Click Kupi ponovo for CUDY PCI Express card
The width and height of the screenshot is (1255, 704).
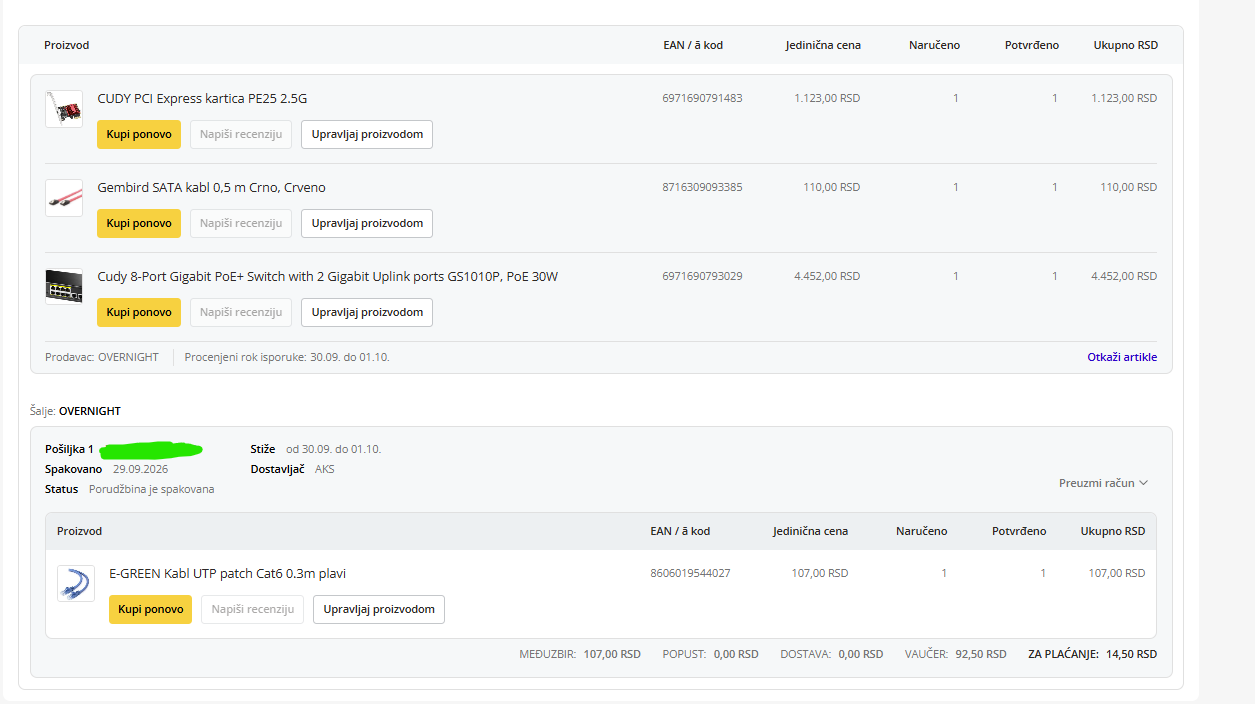pos(139,134)
